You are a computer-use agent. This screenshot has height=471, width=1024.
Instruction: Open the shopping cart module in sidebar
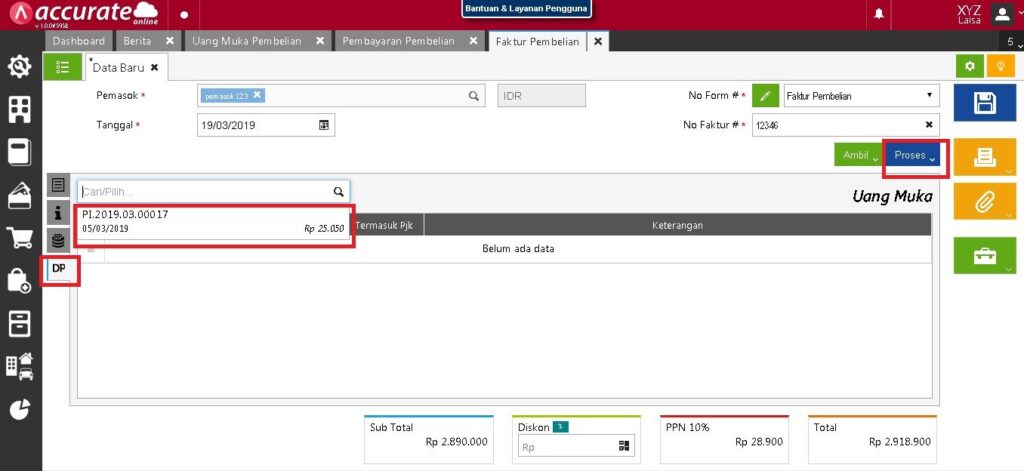pos(19,238)
